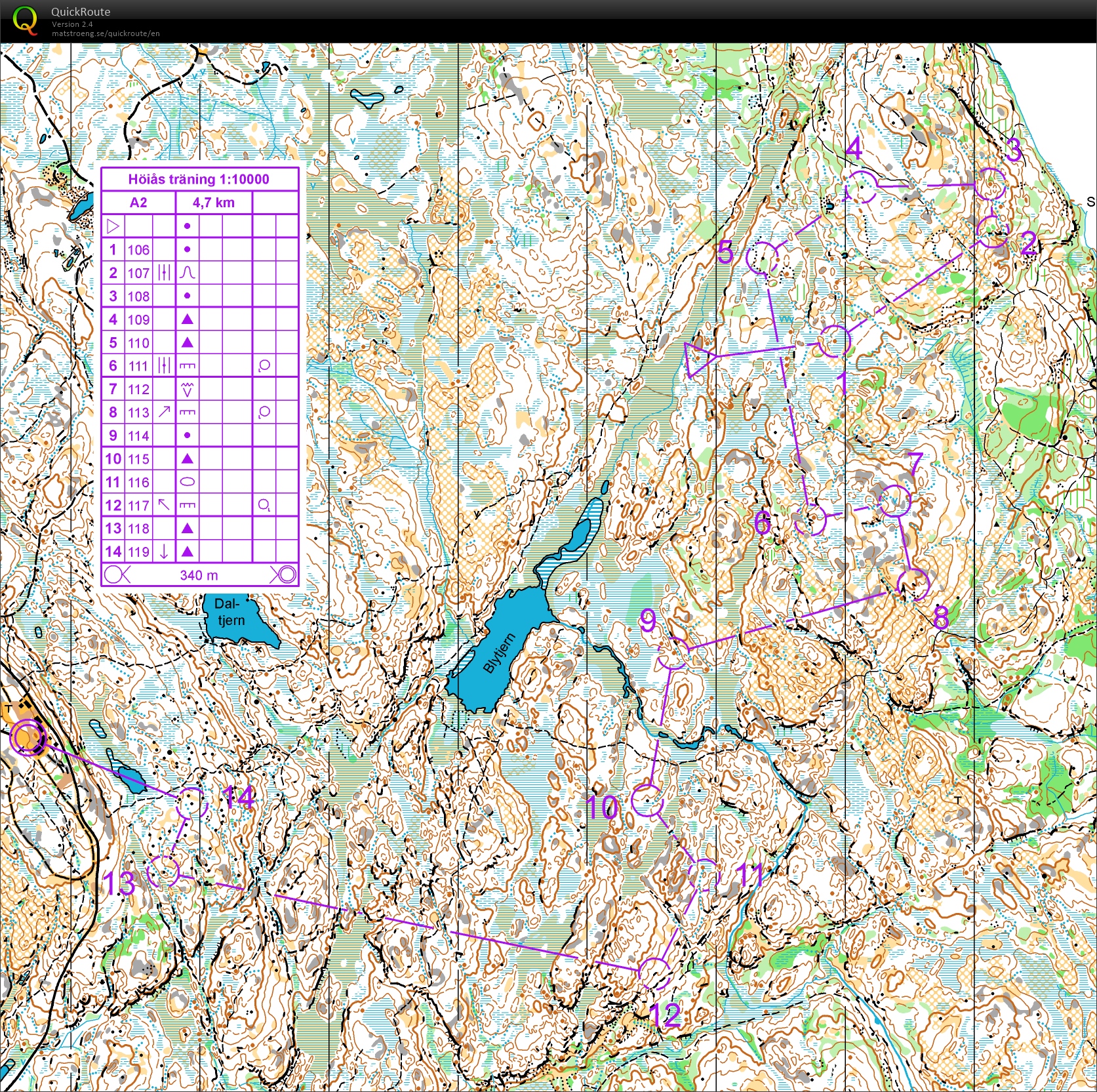This screenshot has height=1092, width=1097.
Task: Click control circle 3 on the map
Action: pos(989,184)
